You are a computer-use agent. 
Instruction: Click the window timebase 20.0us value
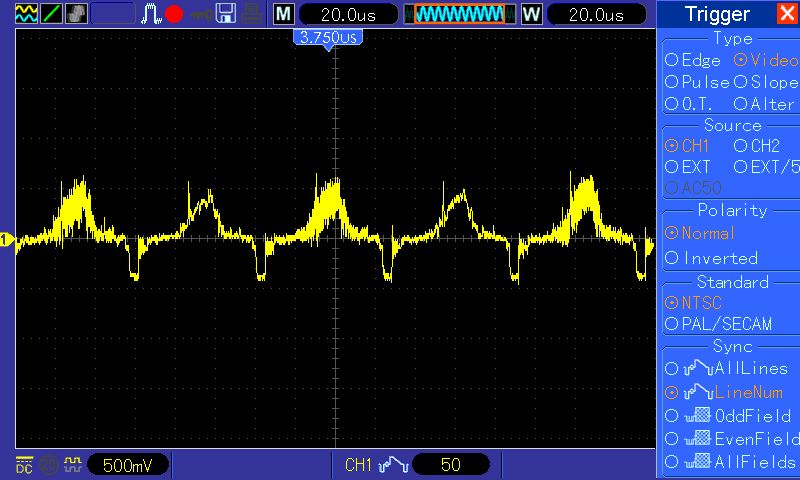[596, 14]
